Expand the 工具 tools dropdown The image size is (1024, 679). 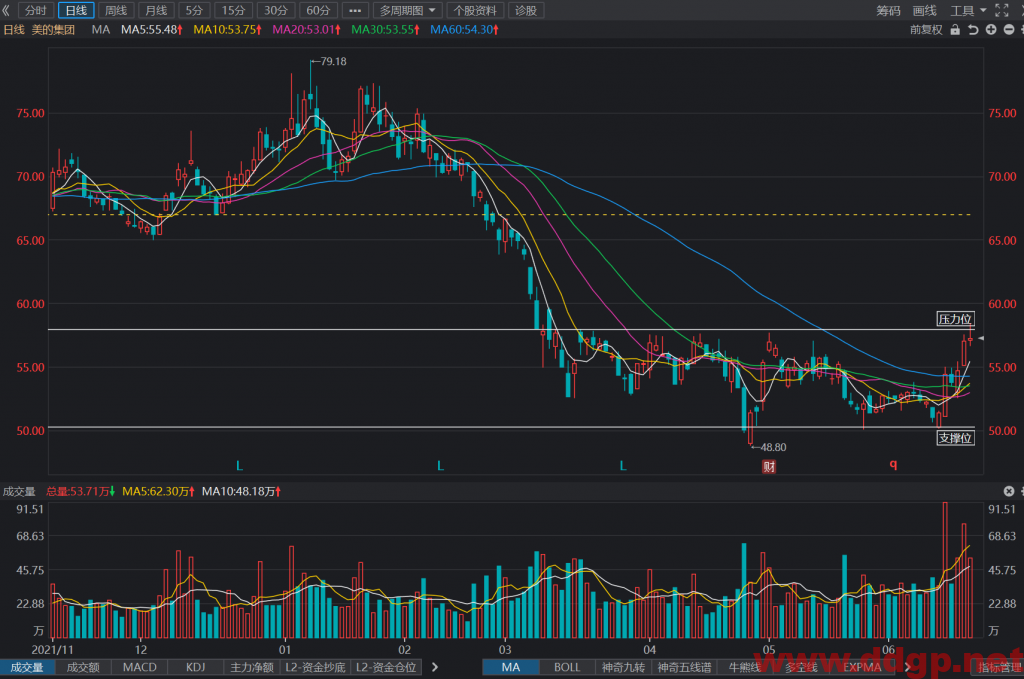[x=968, y=10]
